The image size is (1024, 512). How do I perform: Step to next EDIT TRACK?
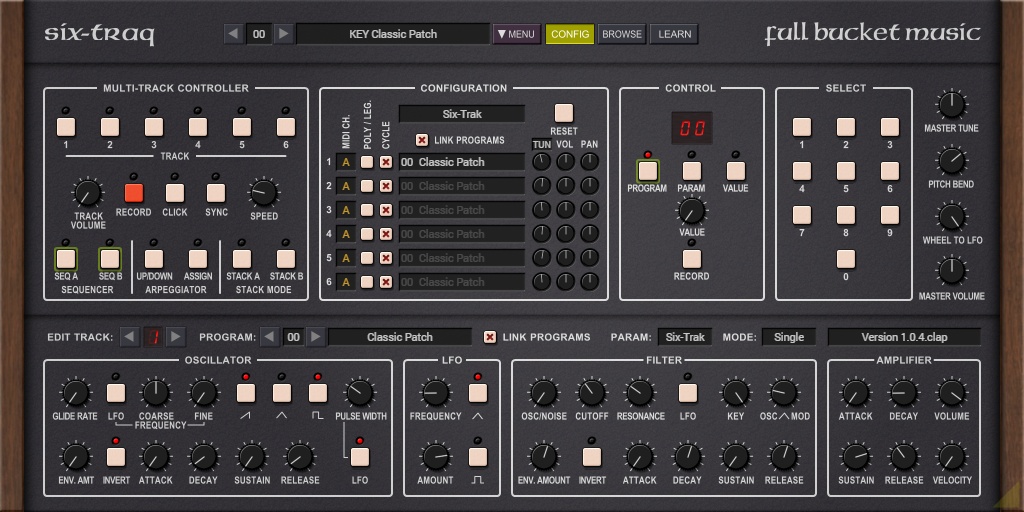pyautogui.click(x=175, y=337)
